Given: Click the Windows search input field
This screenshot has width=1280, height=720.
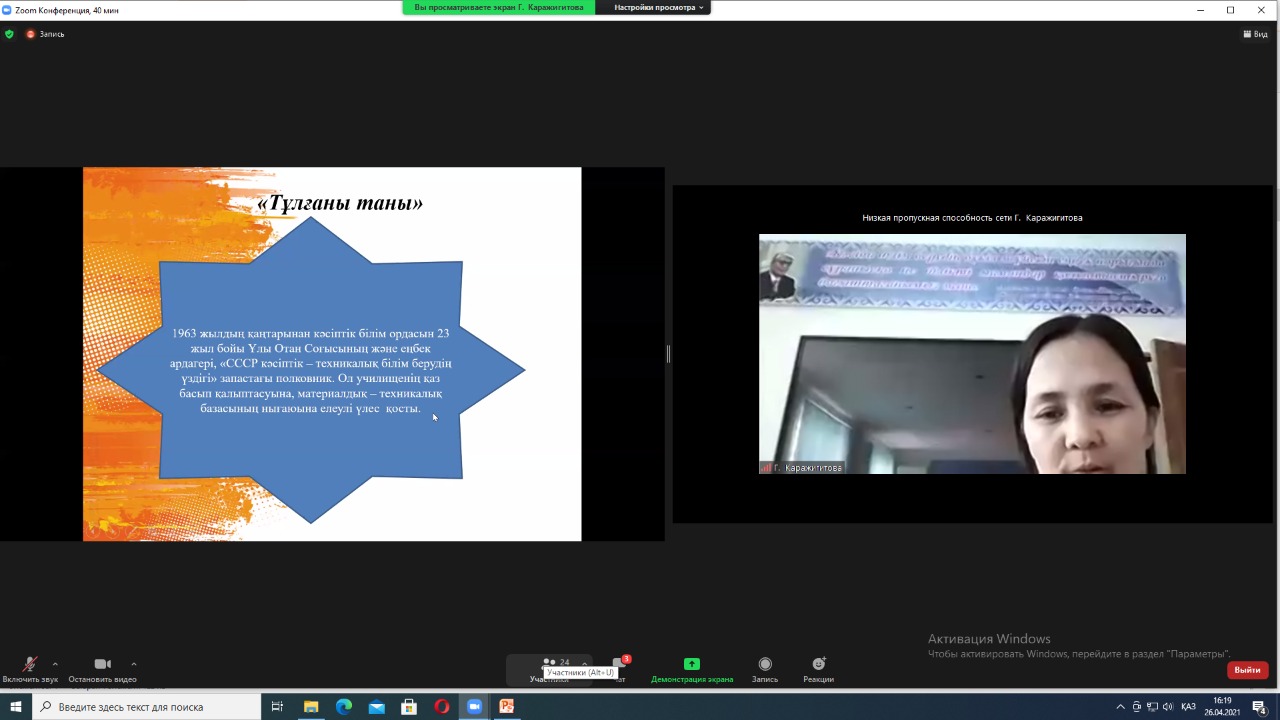Looking at the screenshot, I should 147,707.
